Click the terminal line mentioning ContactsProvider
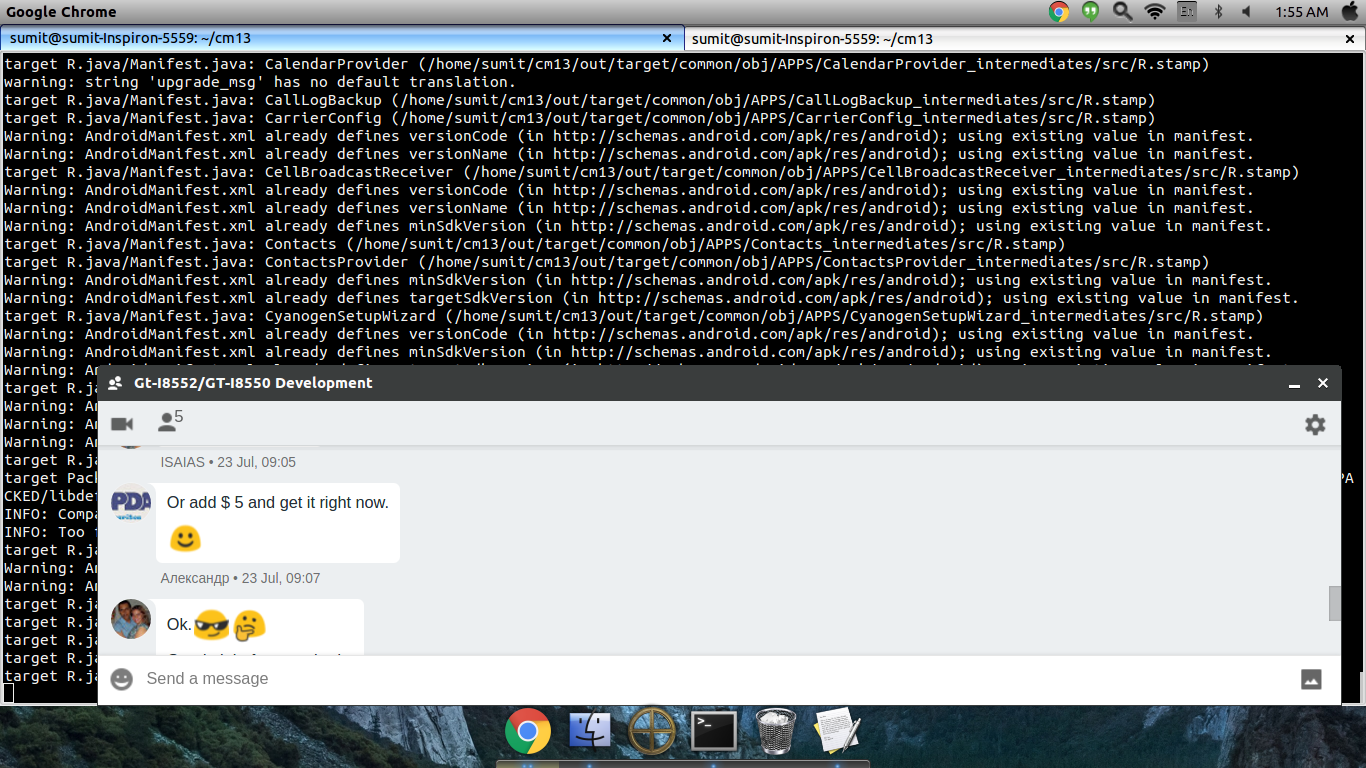1366x768 pixels. pos(607,262)
